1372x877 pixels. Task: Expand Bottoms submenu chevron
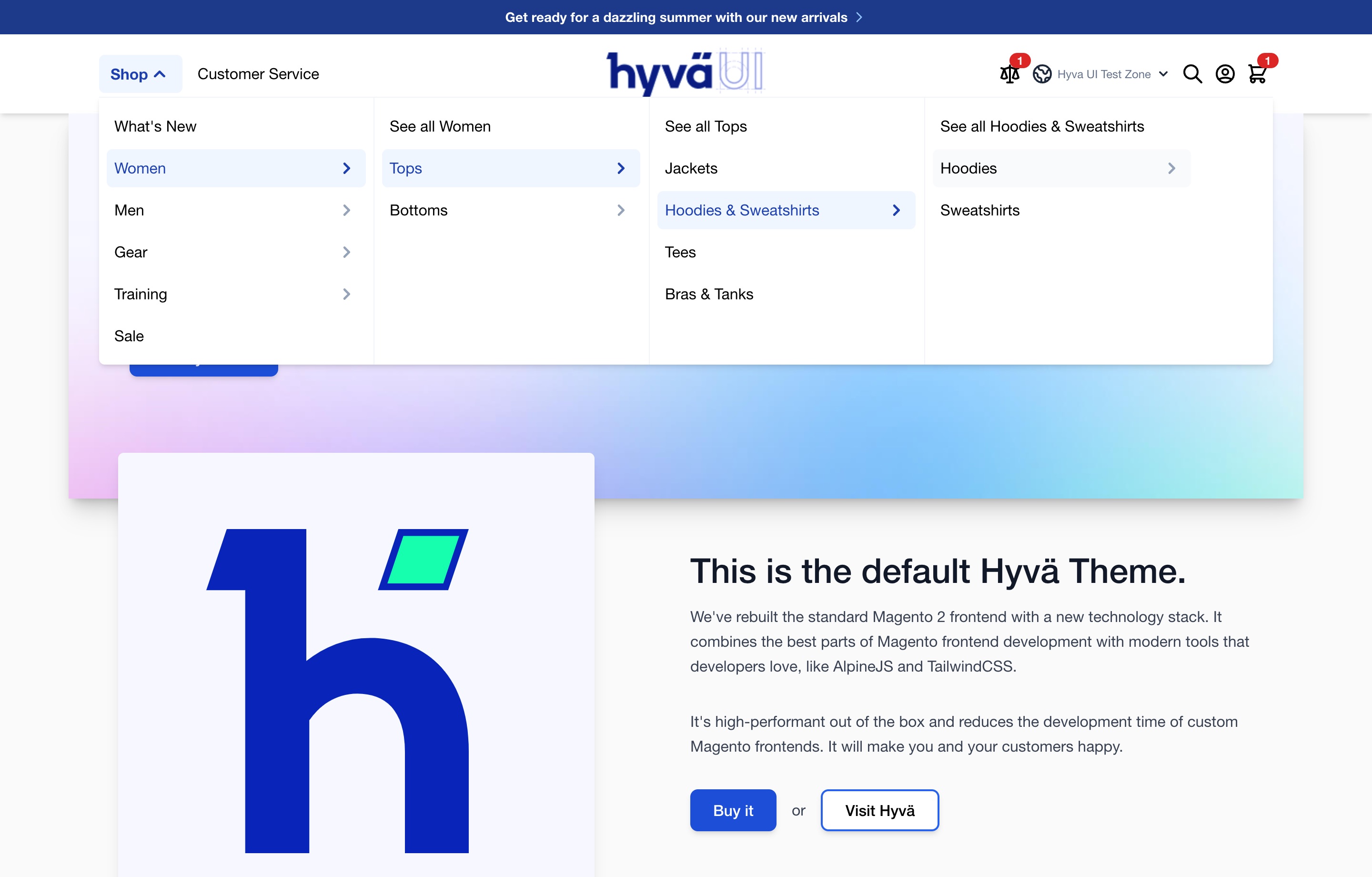point(621,210)
